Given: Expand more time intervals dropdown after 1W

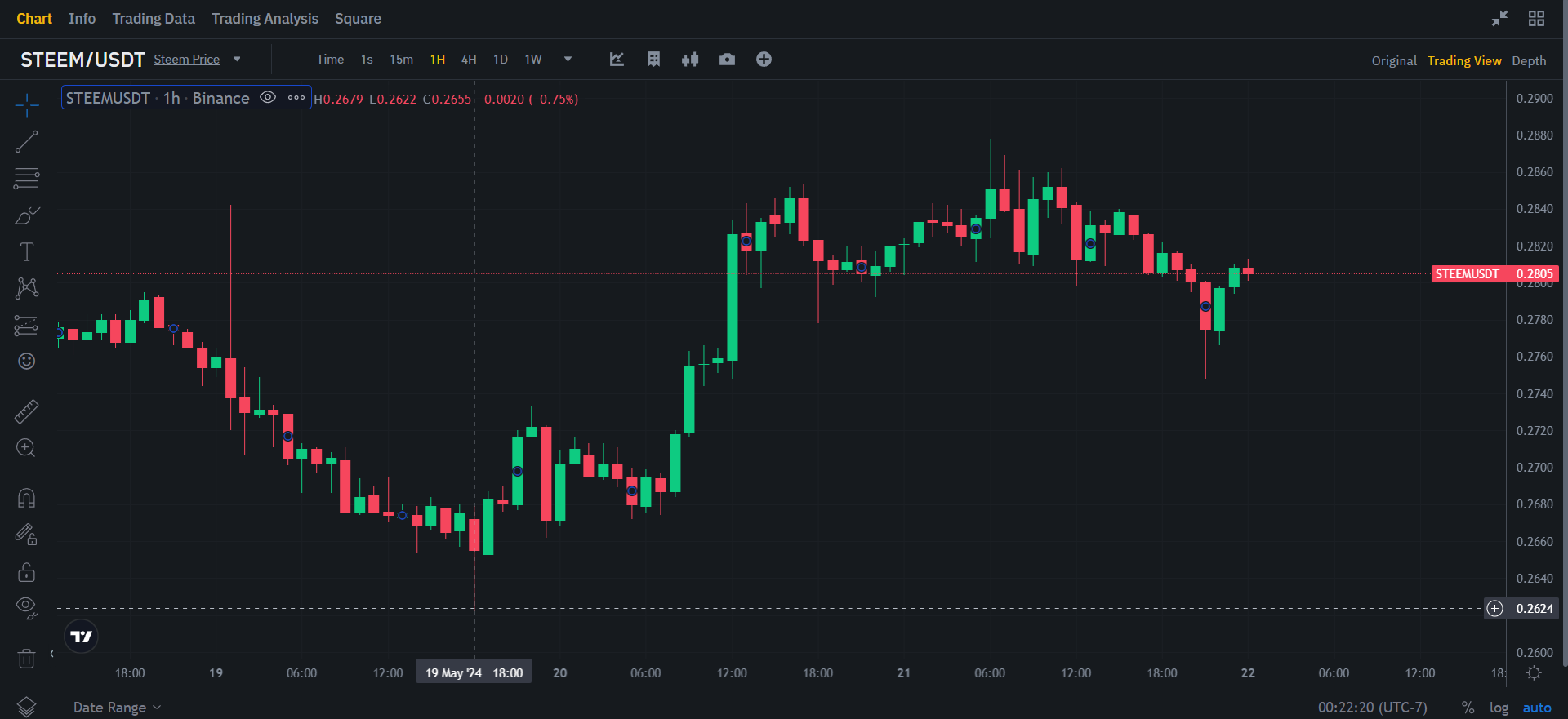Looking at the screenshot, I should (568, 59).
